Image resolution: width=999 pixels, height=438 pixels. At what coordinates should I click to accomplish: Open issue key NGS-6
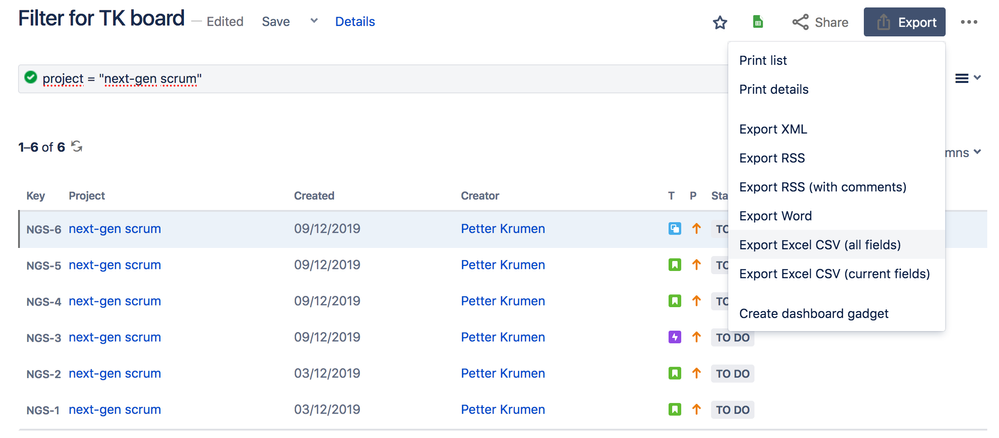click(x=43, y=230)
